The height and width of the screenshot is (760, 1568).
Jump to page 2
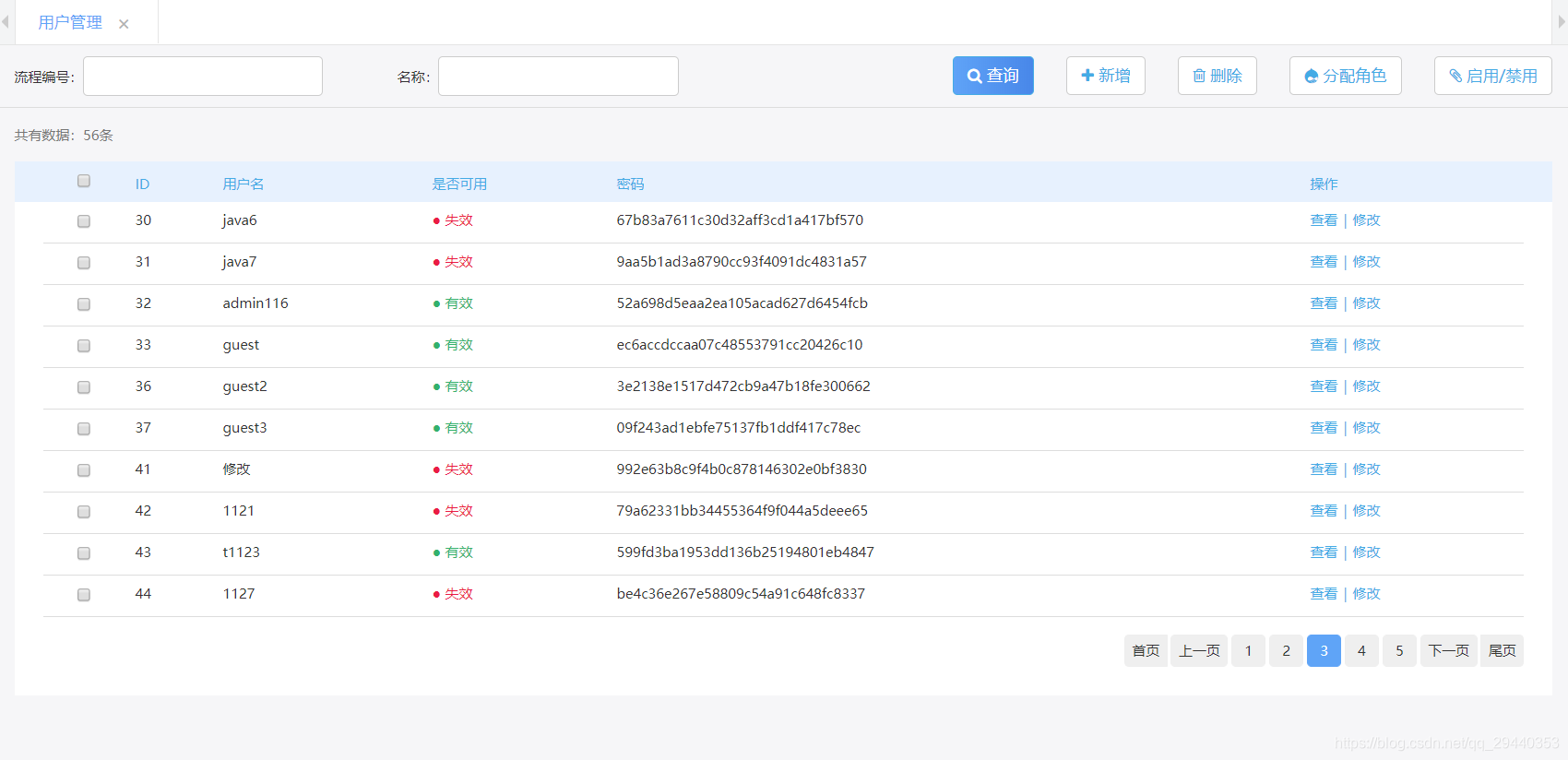click(x=1286, y=650)
